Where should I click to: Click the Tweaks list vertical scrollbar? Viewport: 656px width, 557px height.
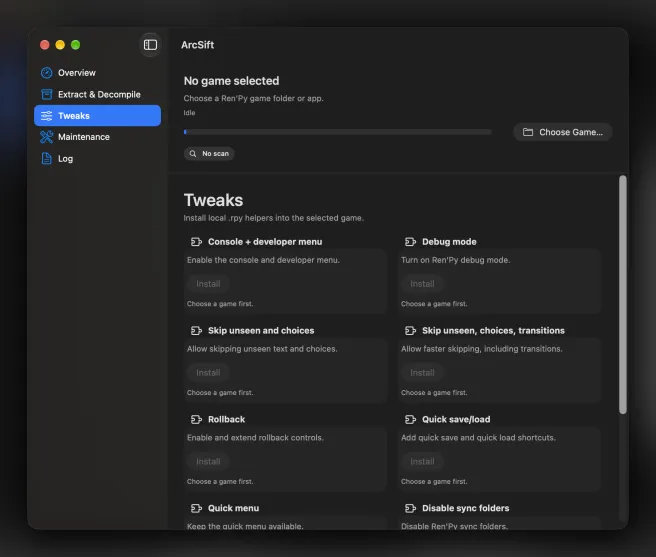(623, 295)
